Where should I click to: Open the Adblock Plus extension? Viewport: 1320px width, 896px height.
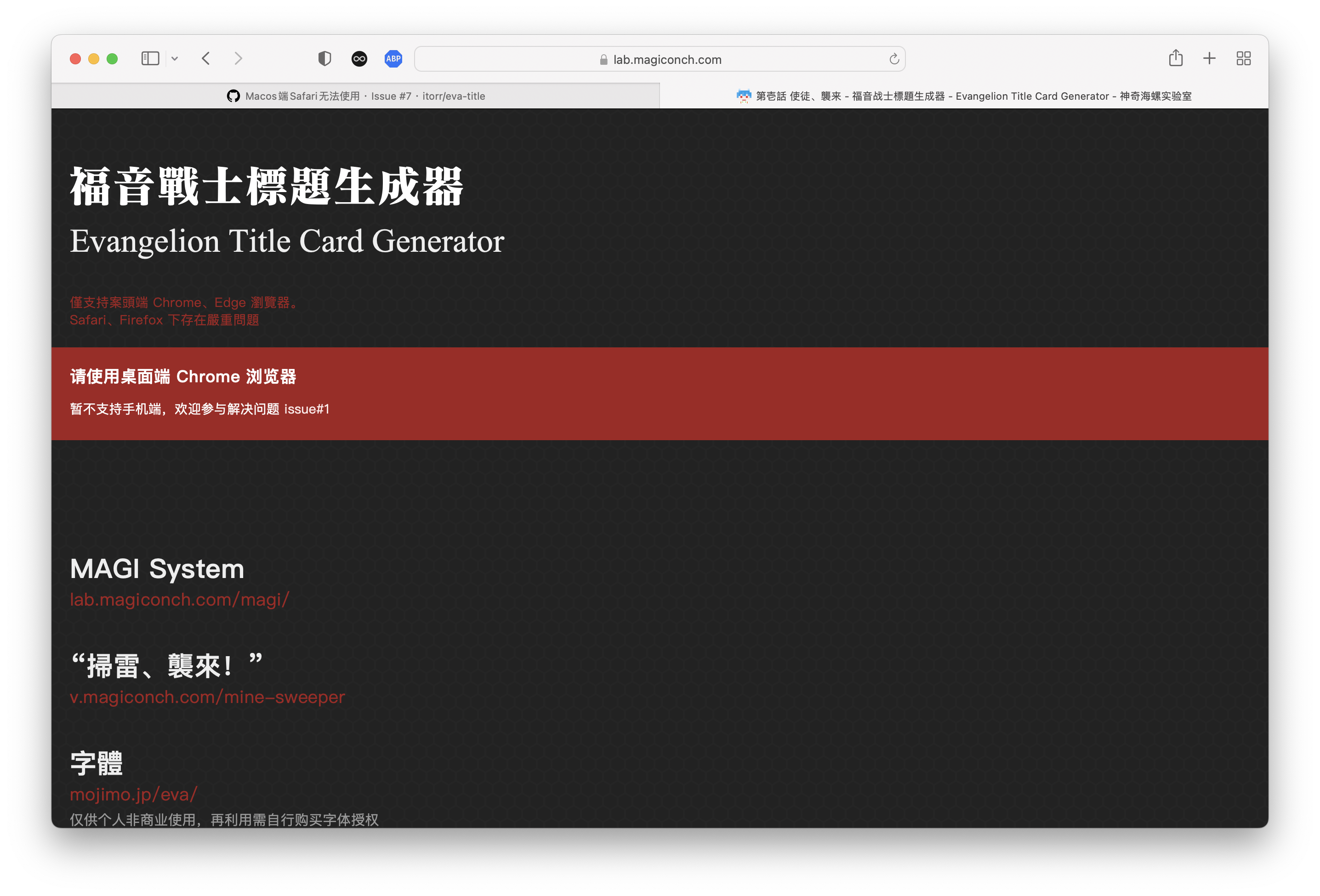pyautogui.click(x=393, y=58)
